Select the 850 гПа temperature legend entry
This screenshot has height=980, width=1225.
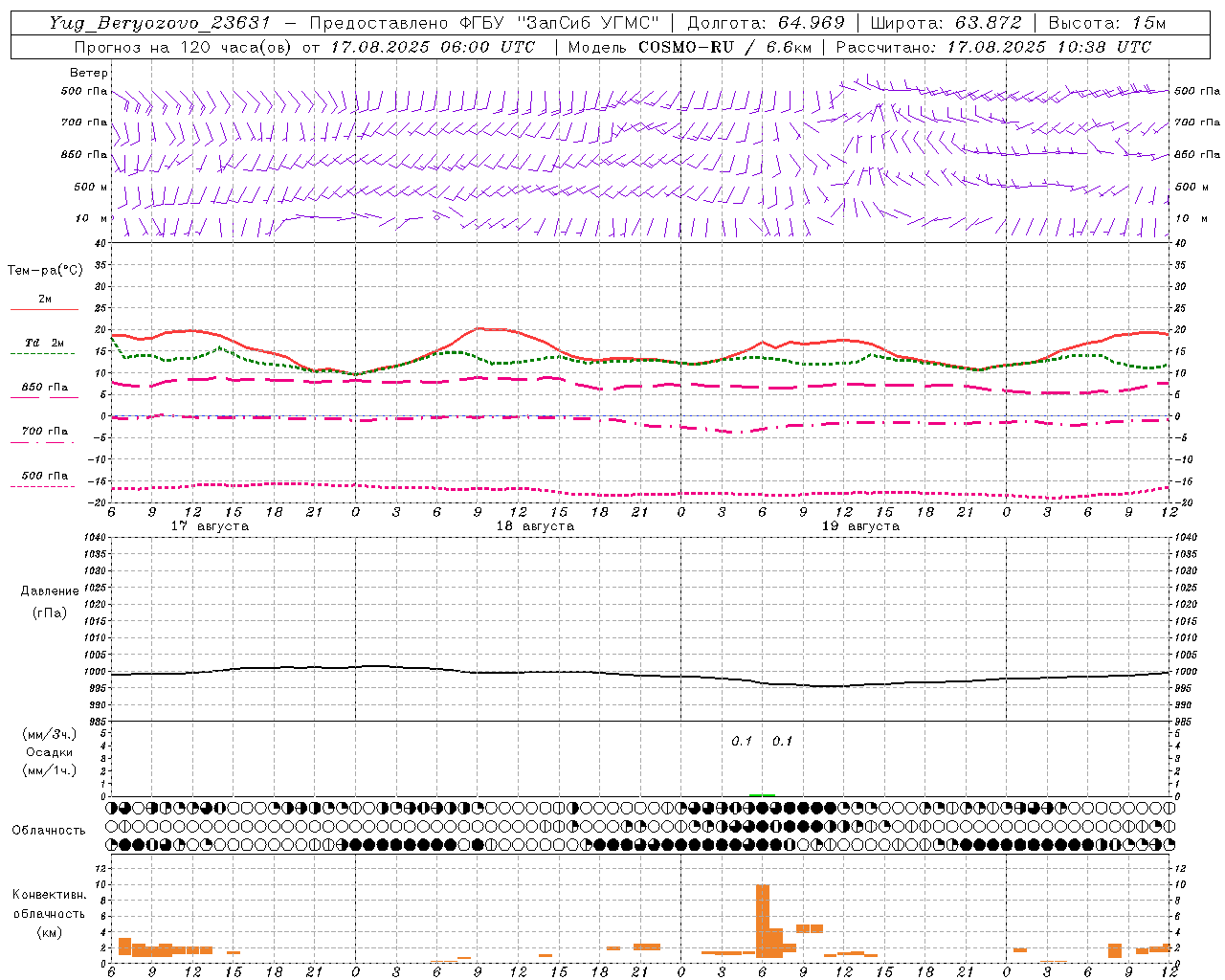click(44, 388)
